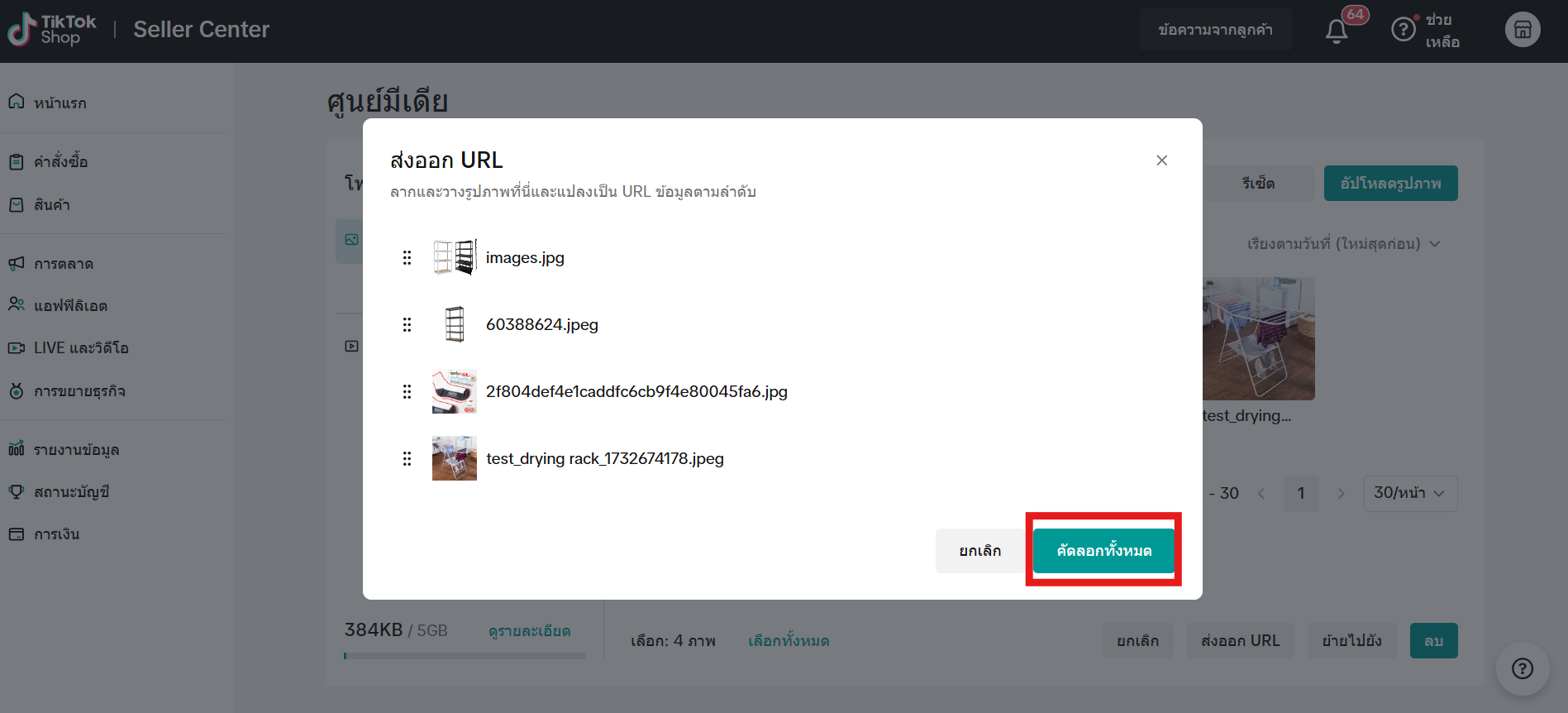Grab the drag handle for 2f804def4e1caddfc6cb9f4e80045fa6.jpg
This screenshot has width=1568, height=713.
tap(407, 391)
